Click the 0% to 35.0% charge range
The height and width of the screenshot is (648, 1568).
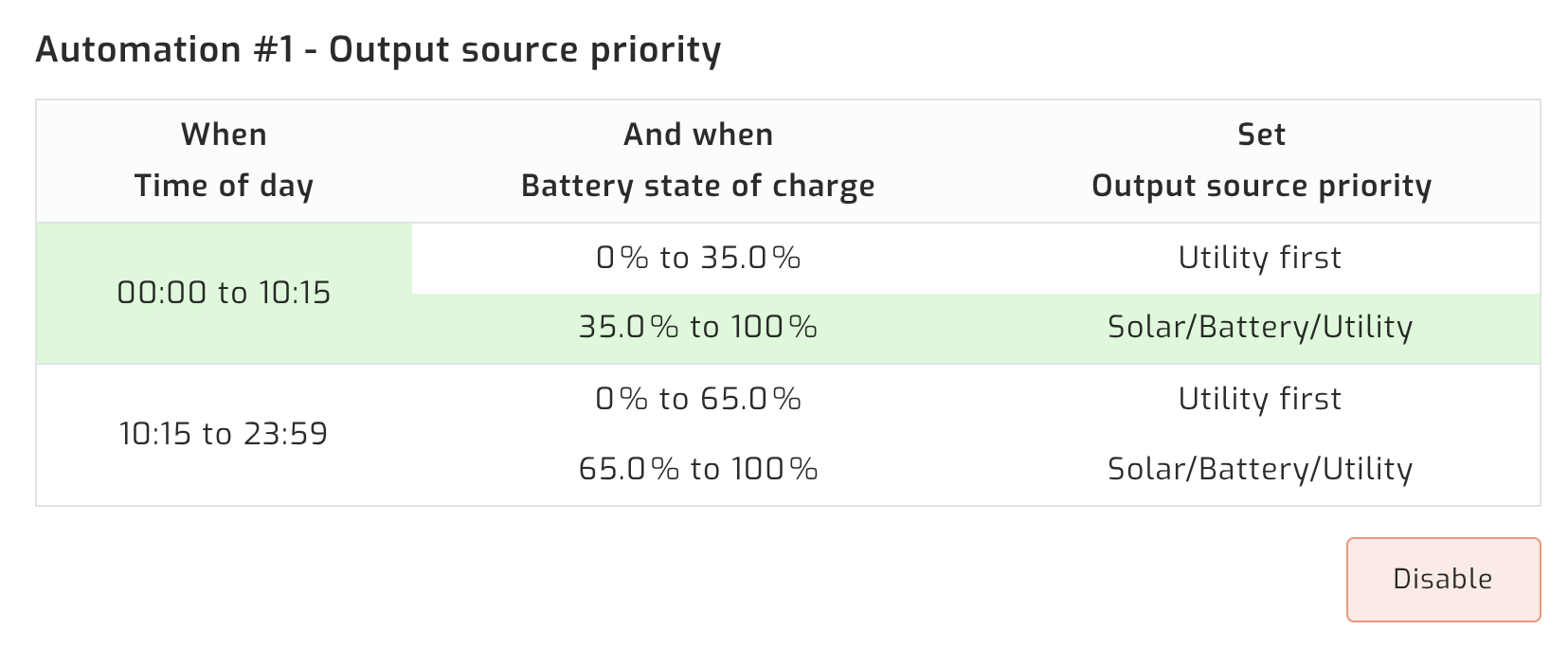(x=698, y=257)
